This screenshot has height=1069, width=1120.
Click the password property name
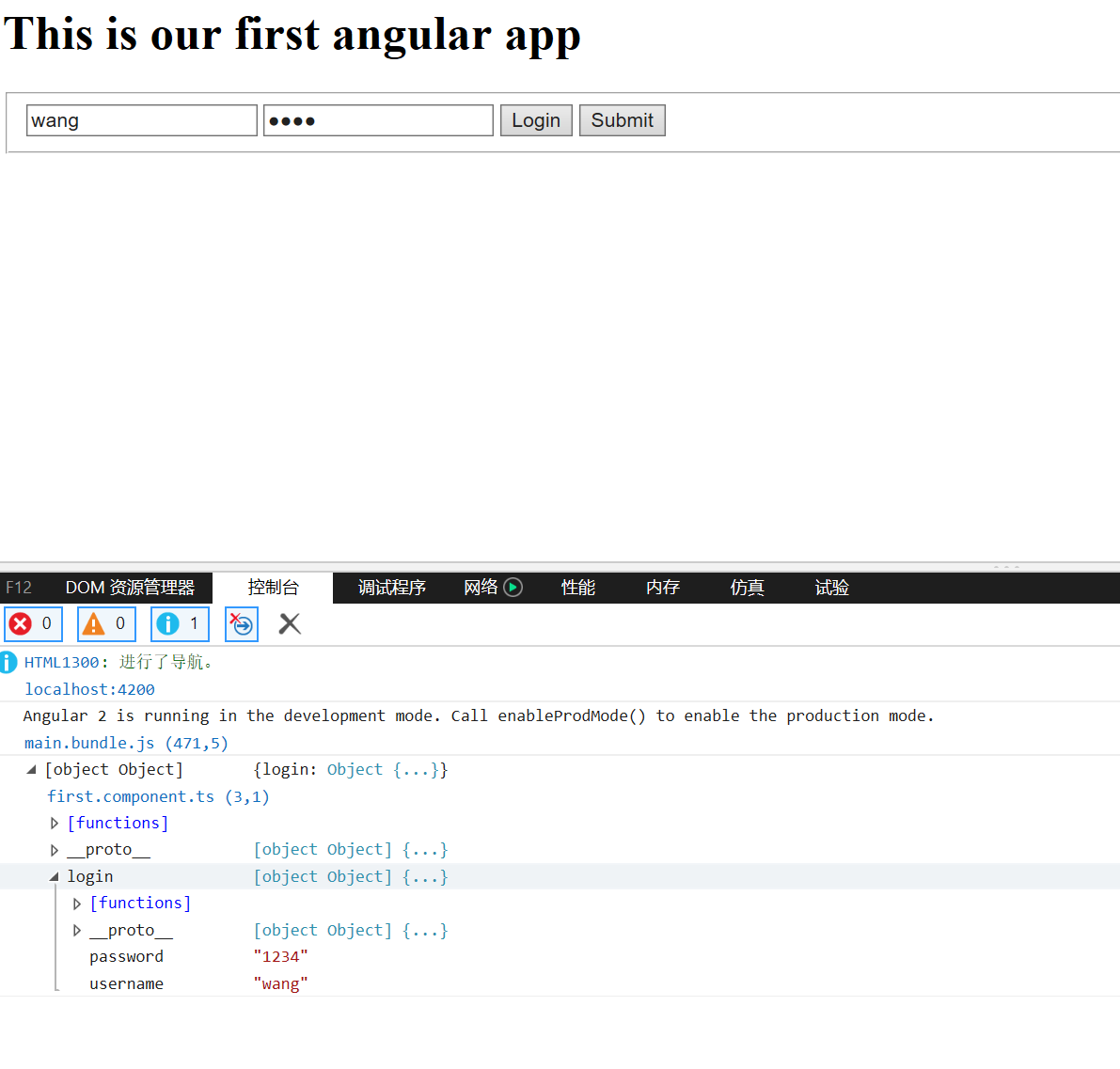[126, 957]
